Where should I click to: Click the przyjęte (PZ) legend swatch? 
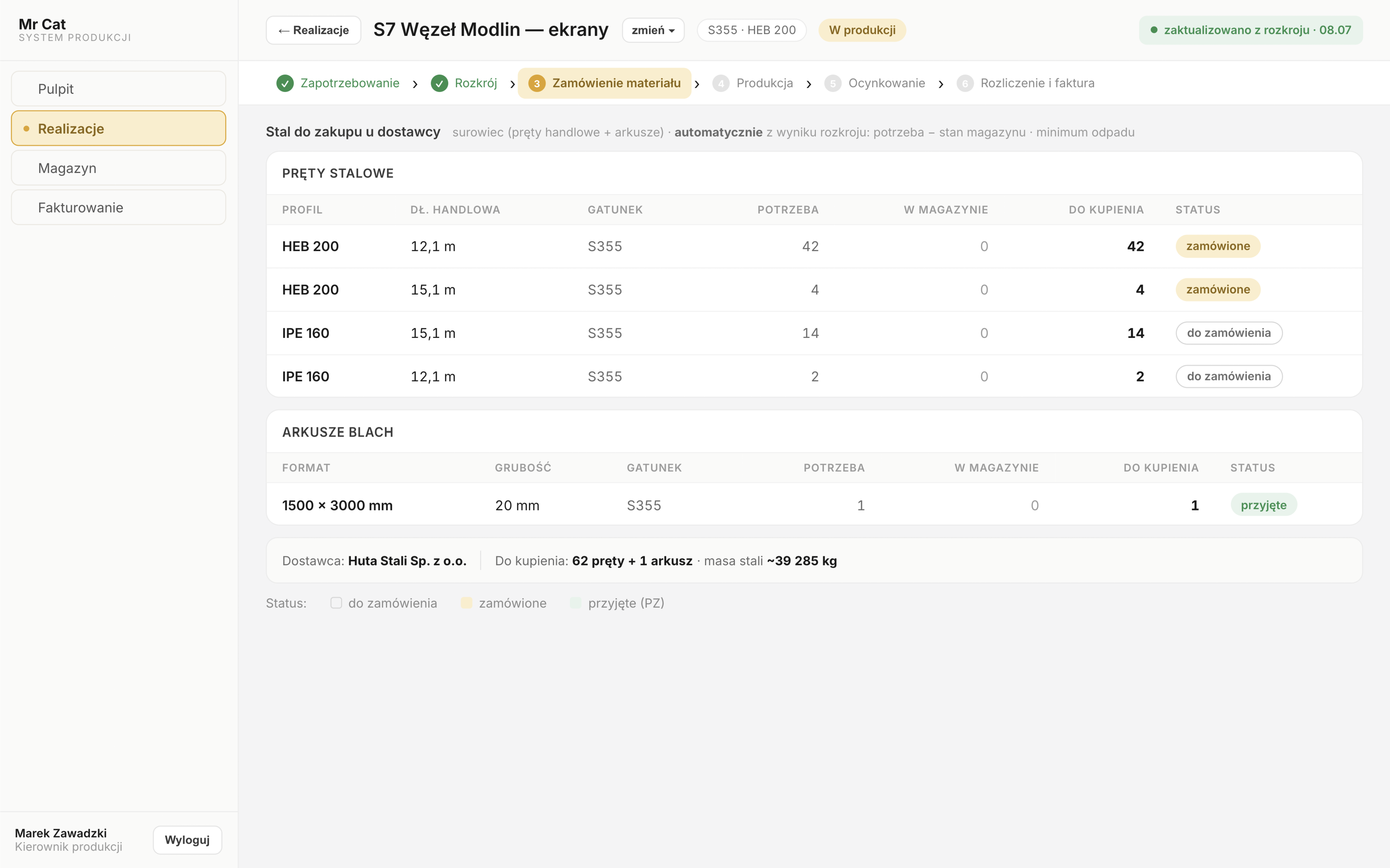tap(576, 603)
